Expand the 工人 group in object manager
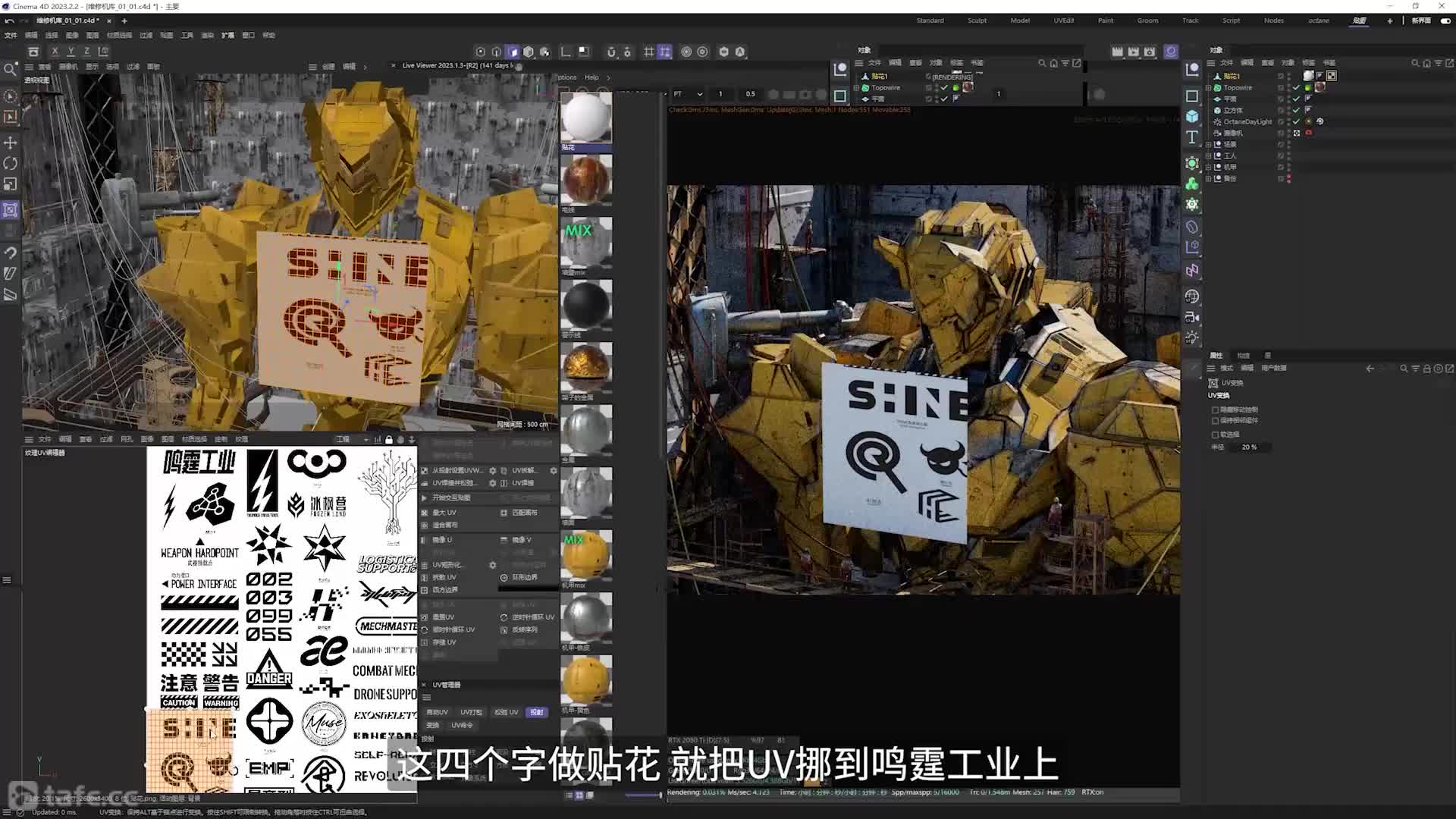1456x819 pixels. point(1209,155)
